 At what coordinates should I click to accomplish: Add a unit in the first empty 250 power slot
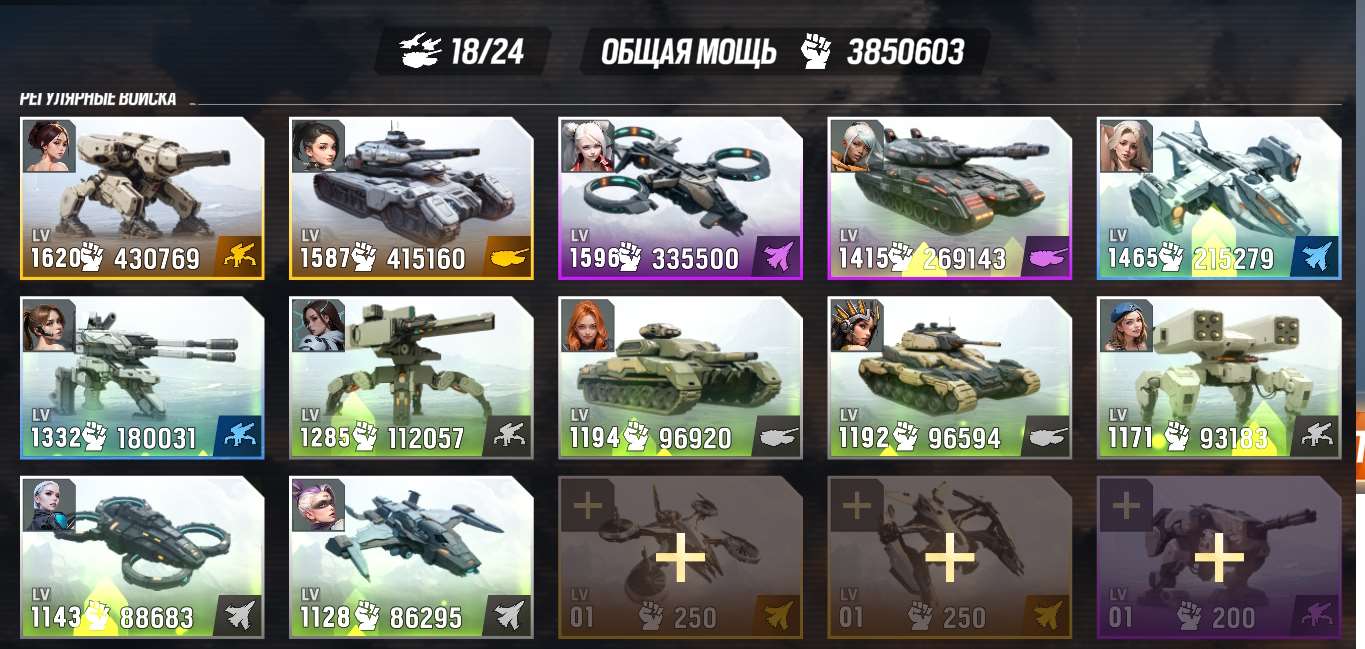click(680, 557)
